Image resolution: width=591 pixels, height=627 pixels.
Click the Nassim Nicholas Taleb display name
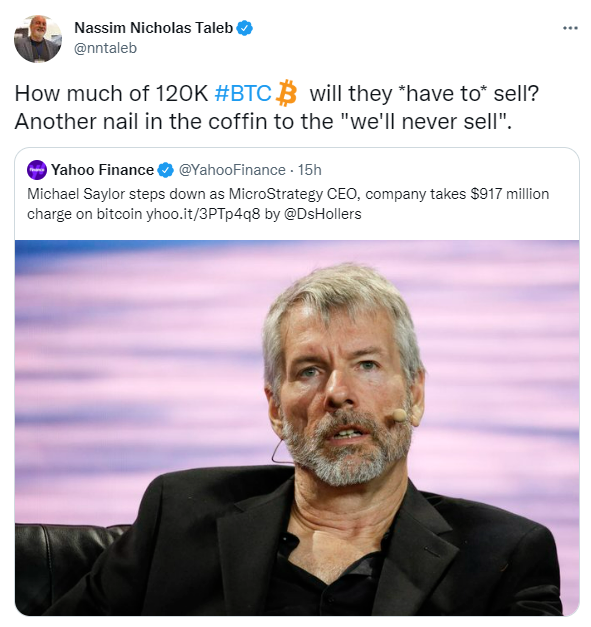[x=154, y=28]
